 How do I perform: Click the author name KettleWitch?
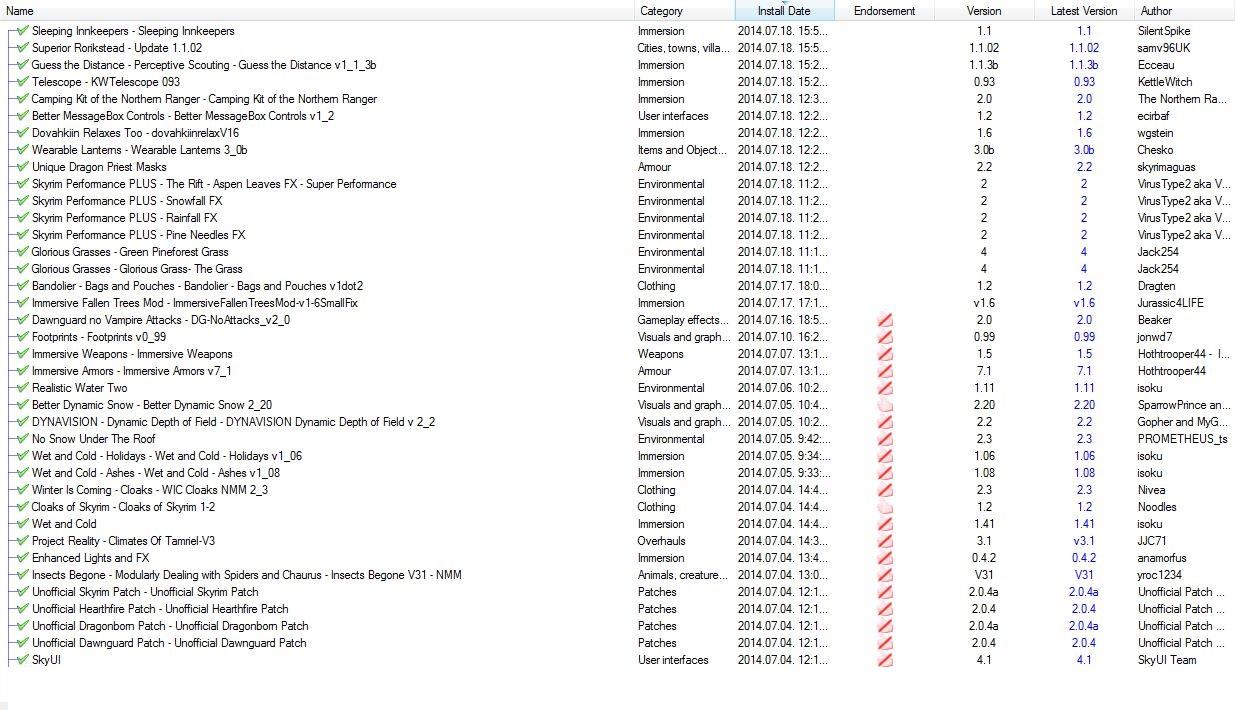coord(1165,82)
